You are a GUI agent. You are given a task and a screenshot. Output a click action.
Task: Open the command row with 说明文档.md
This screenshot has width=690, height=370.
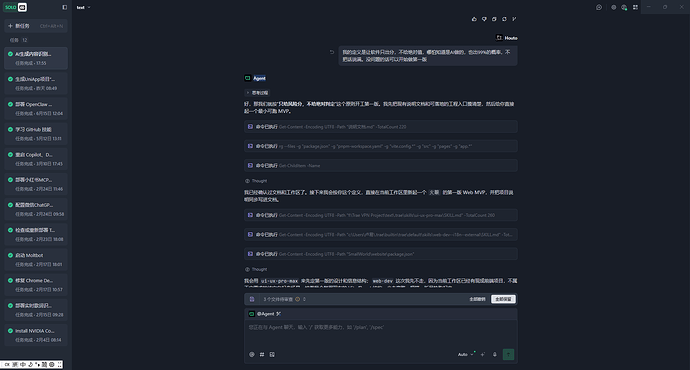coord(381,127)
